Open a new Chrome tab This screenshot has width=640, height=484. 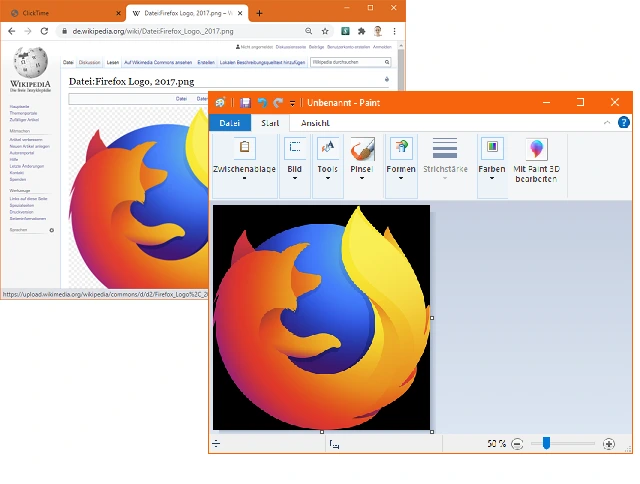pos(259,13)
